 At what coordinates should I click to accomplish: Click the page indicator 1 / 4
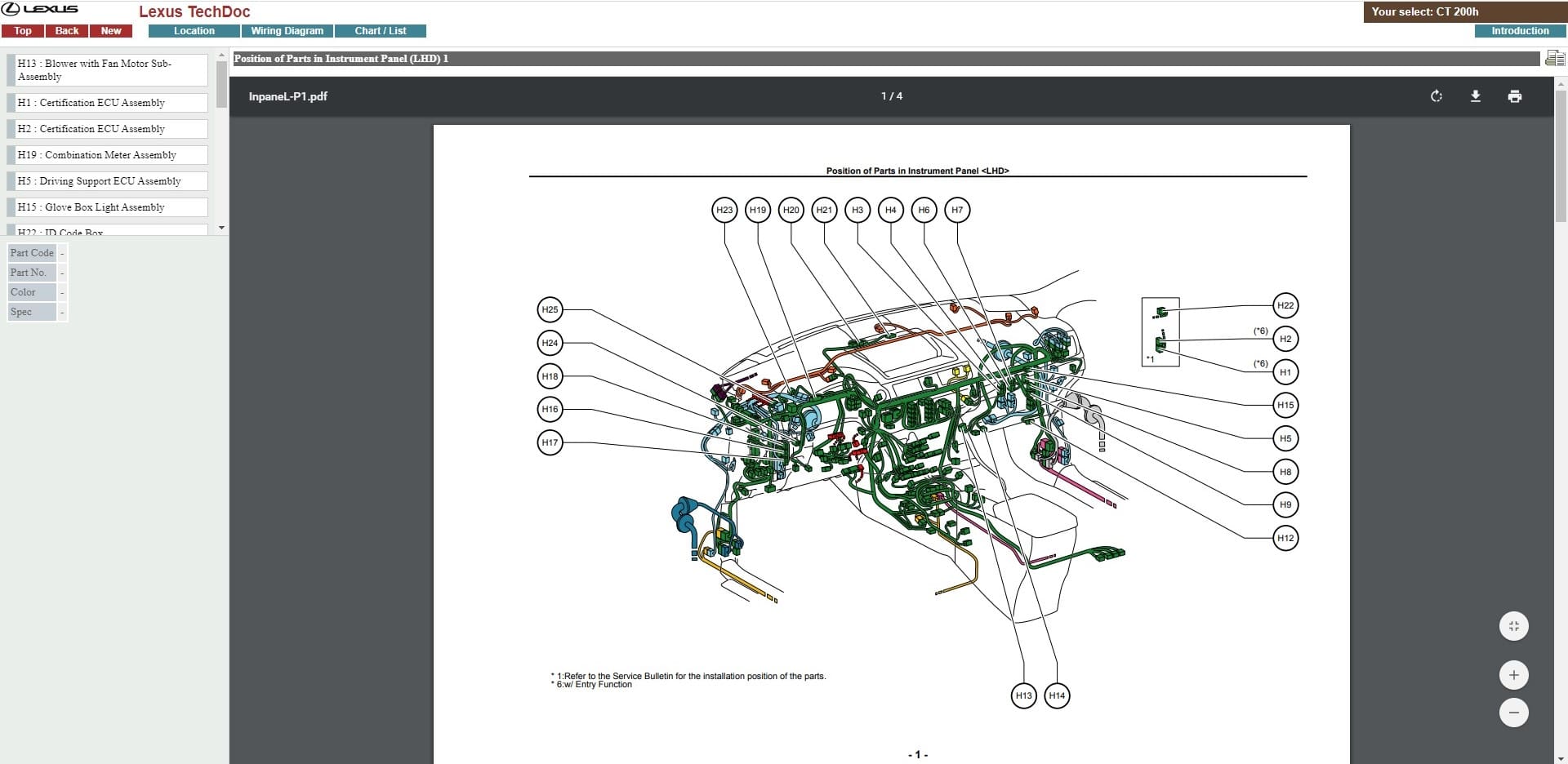tap(892, 96)
